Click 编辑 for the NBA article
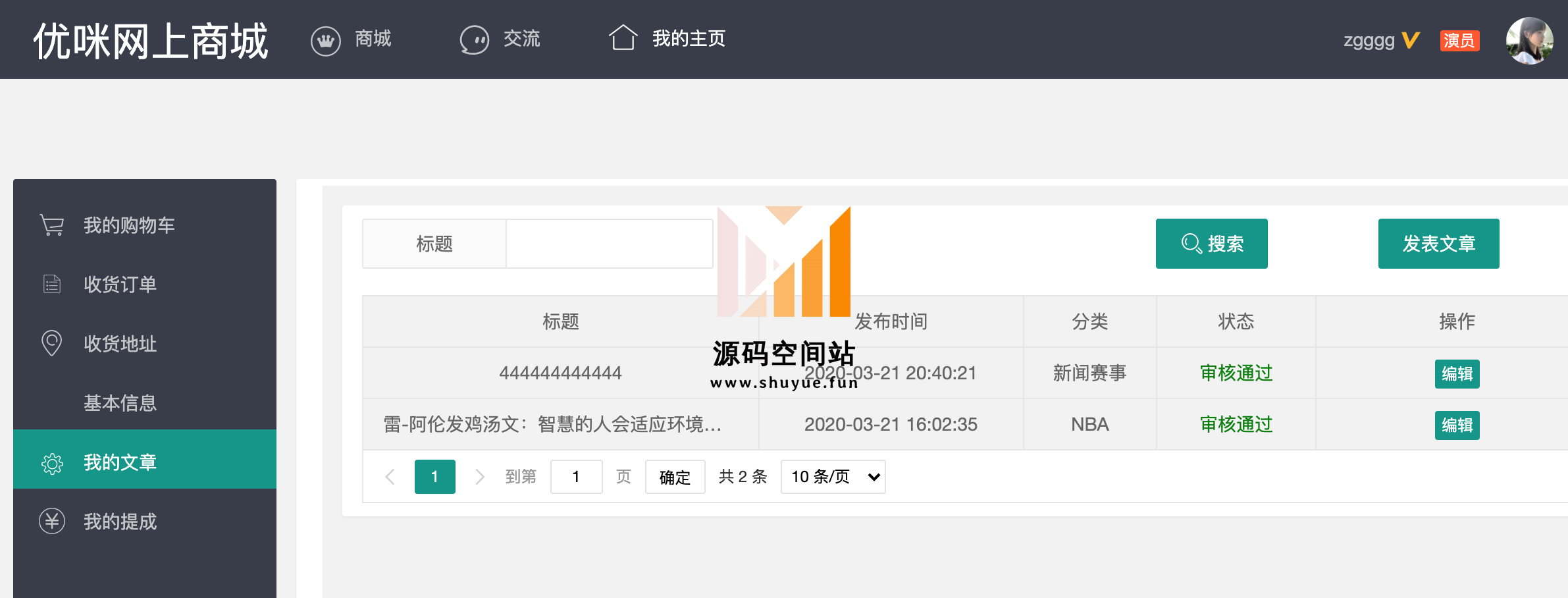The image size is (1568, 598). coord(1457,425)
